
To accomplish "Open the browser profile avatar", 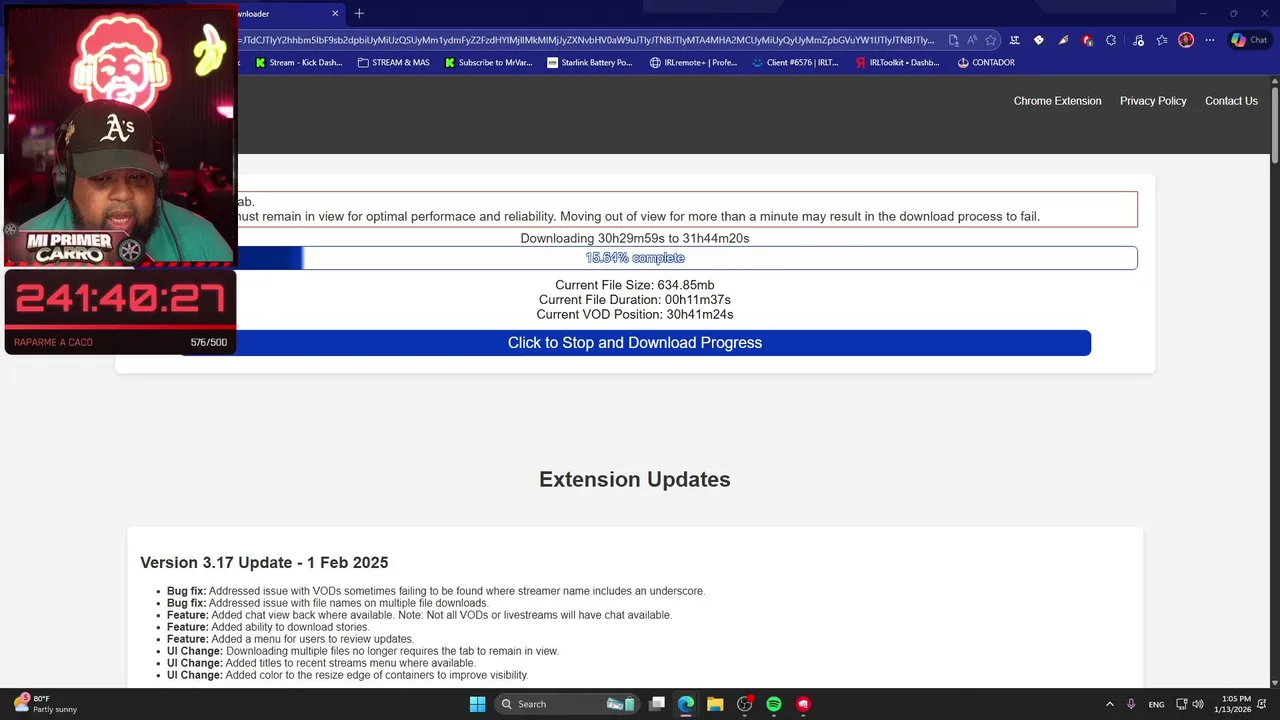I will (1186, 41).
